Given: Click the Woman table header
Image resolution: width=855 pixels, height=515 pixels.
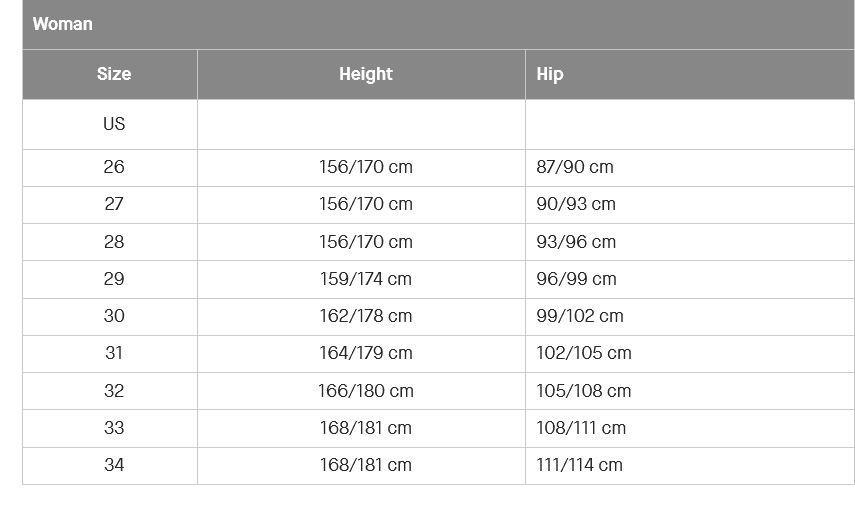Looking at the screenshot, I should click(x=438, y=24).
